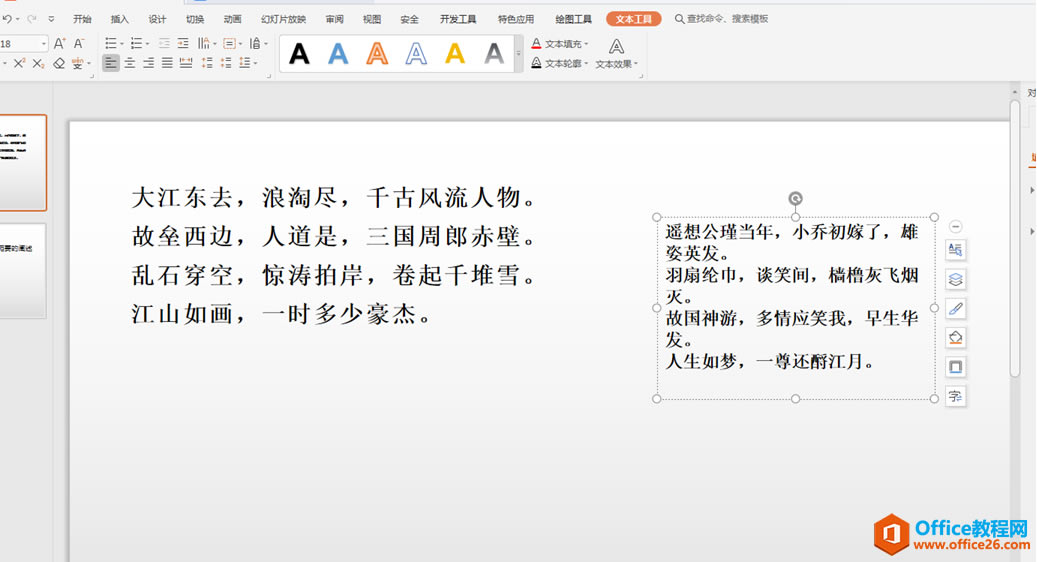Increase font size with the A+ icon
Viewport: 1037px width, 562px height.
pyautogui.click(x=60, y=44)
